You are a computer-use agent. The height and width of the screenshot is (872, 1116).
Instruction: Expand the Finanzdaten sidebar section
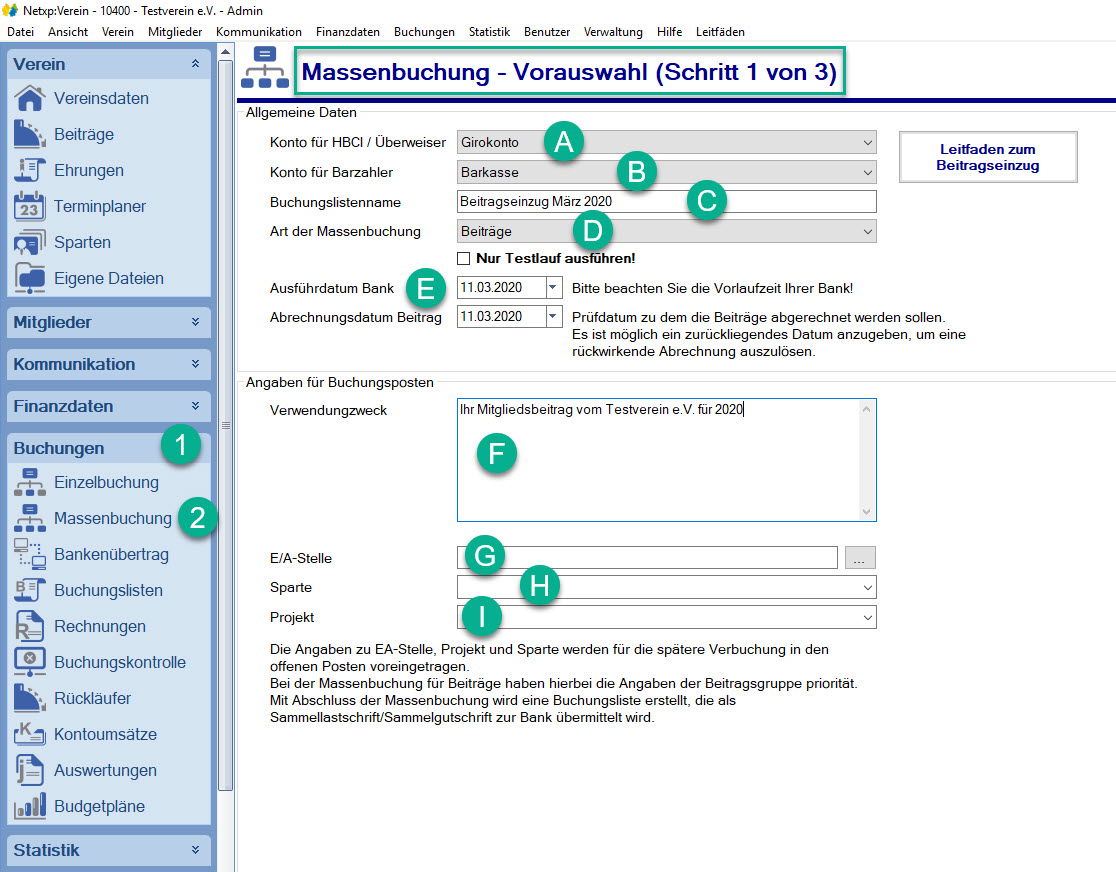[x=195, y=406]
